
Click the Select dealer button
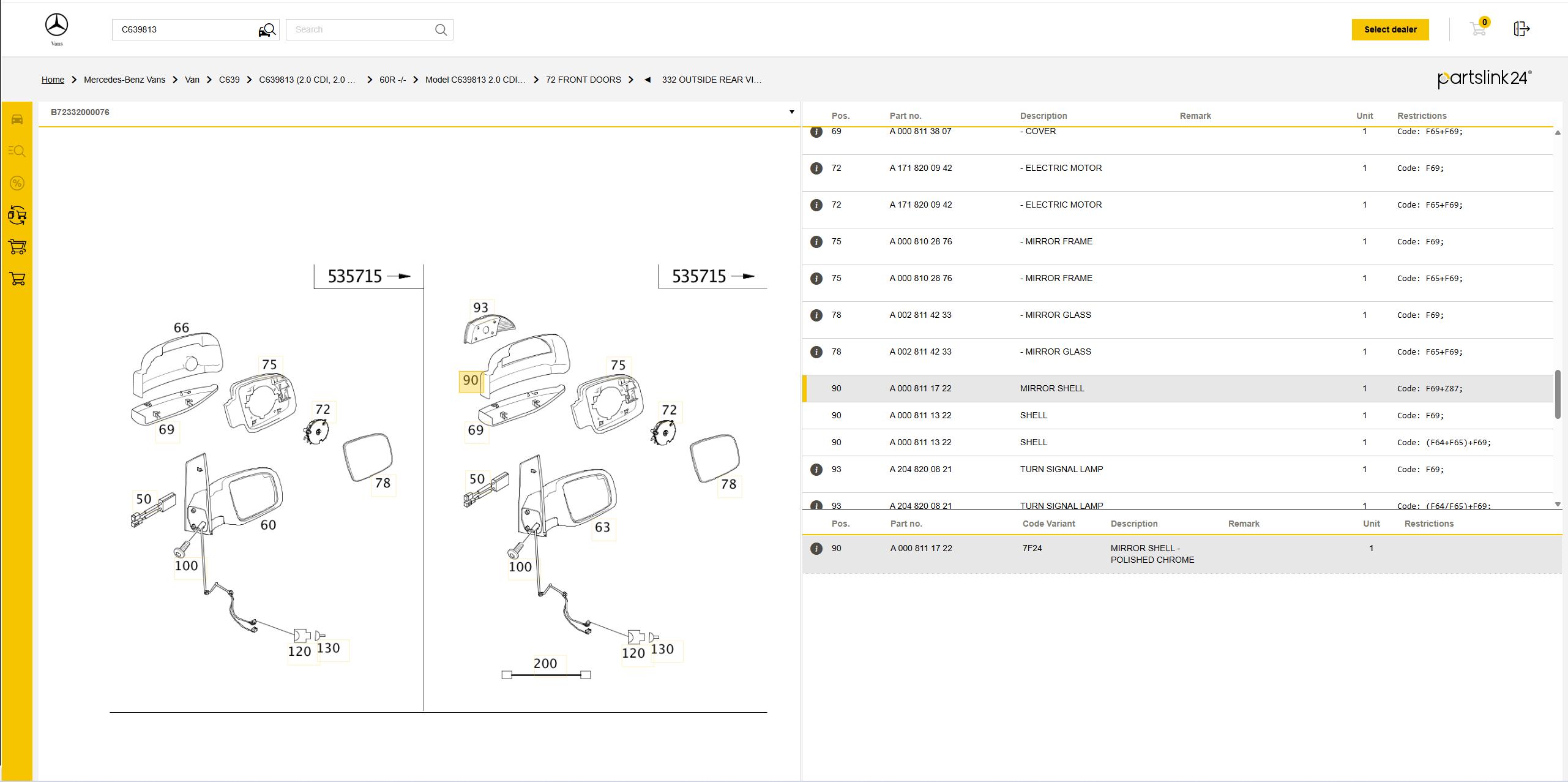pos(1389,29)
